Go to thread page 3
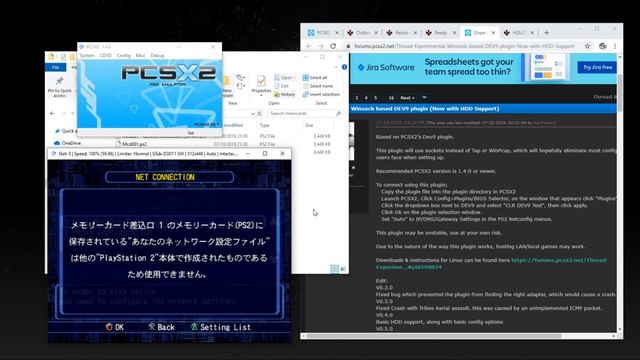This screenshot has width=640, height=360. pyautogui.click(x=356, y=98)
